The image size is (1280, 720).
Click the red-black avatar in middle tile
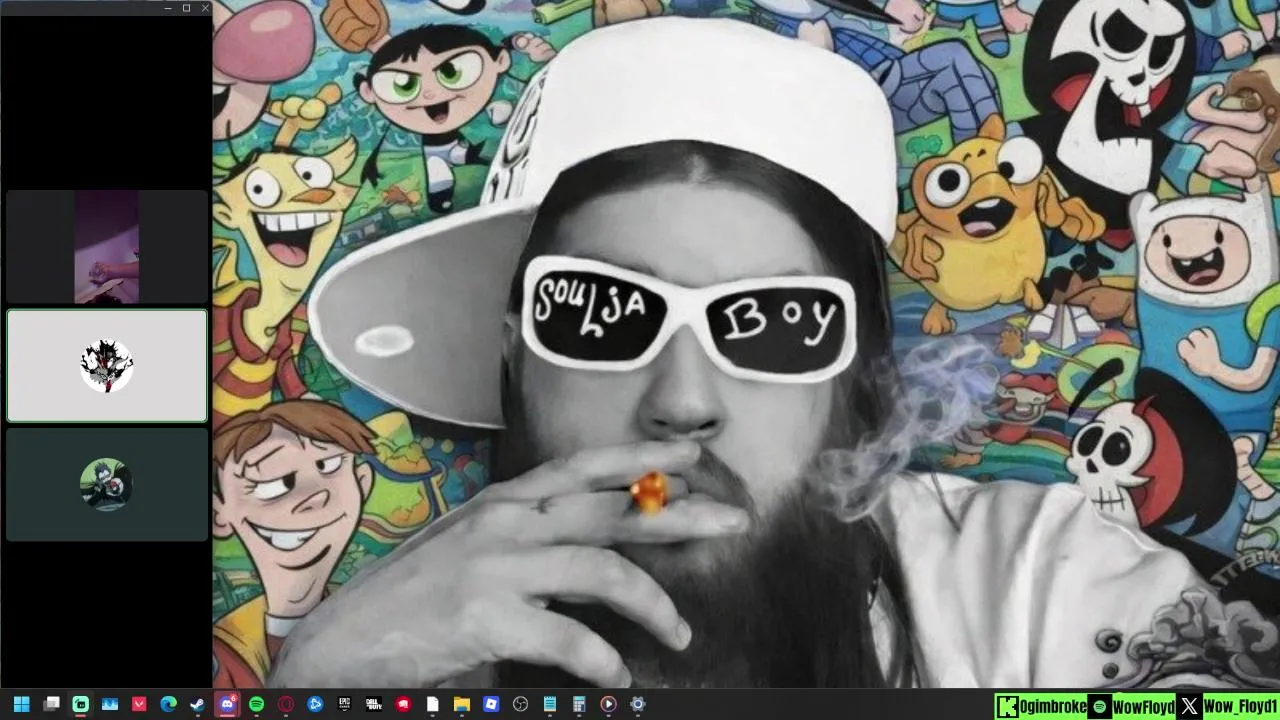107,365
